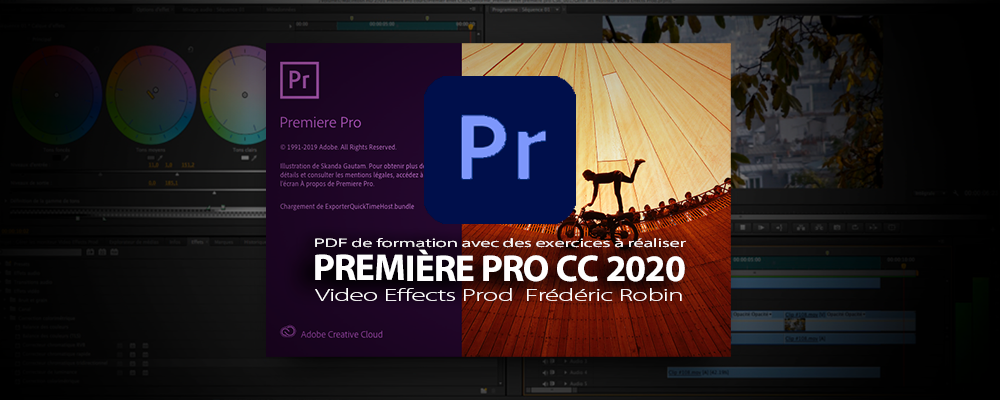Image resolution: width=1000 pixels, height=400 pixels.
Task: Click the thumbnail on Clip #108.mov
Action: [795, 324]
